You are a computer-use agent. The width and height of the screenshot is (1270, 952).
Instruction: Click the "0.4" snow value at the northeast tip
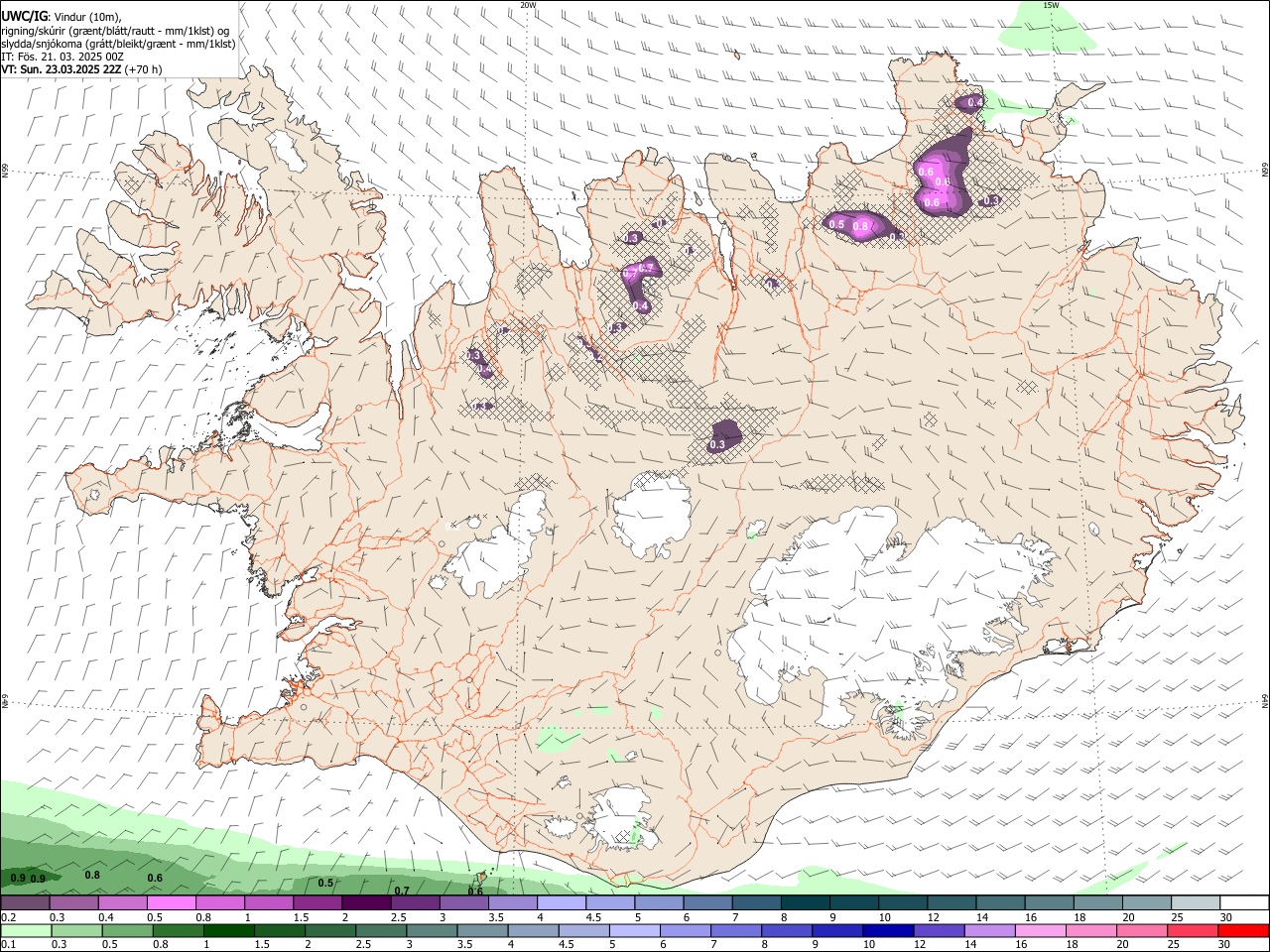[975, 102]
